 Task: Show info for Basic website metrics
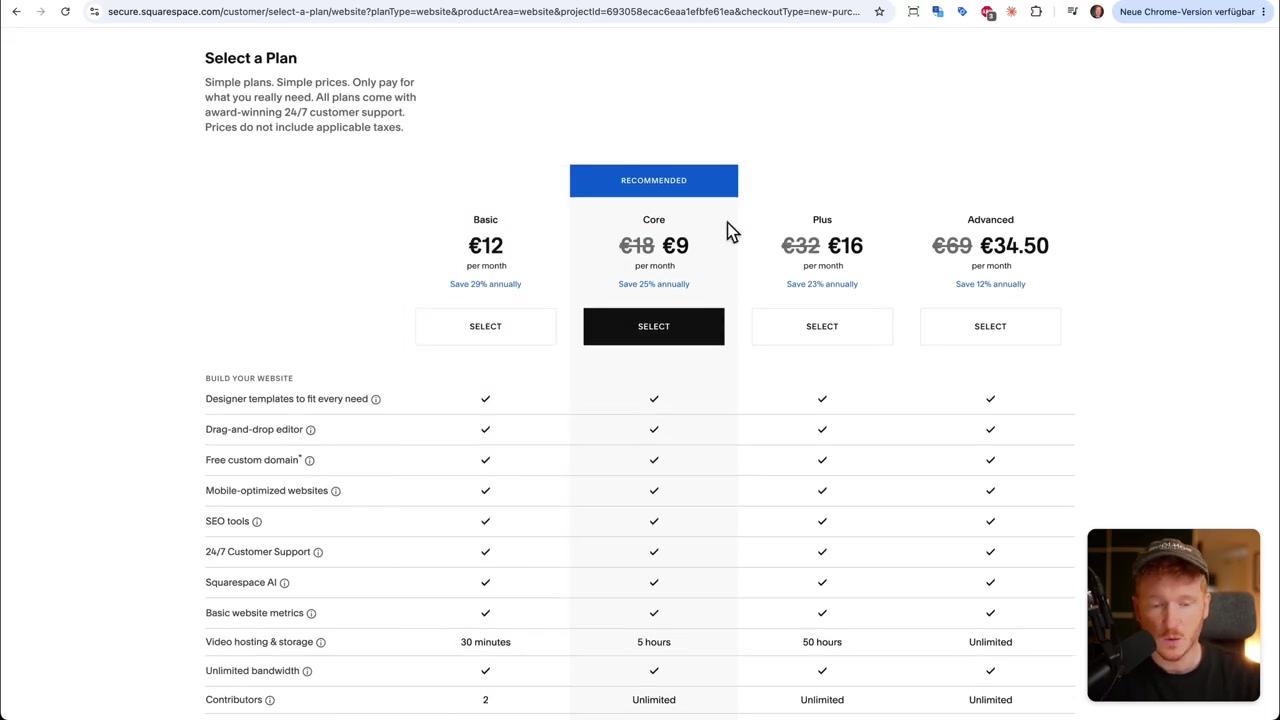coord(311,613)
